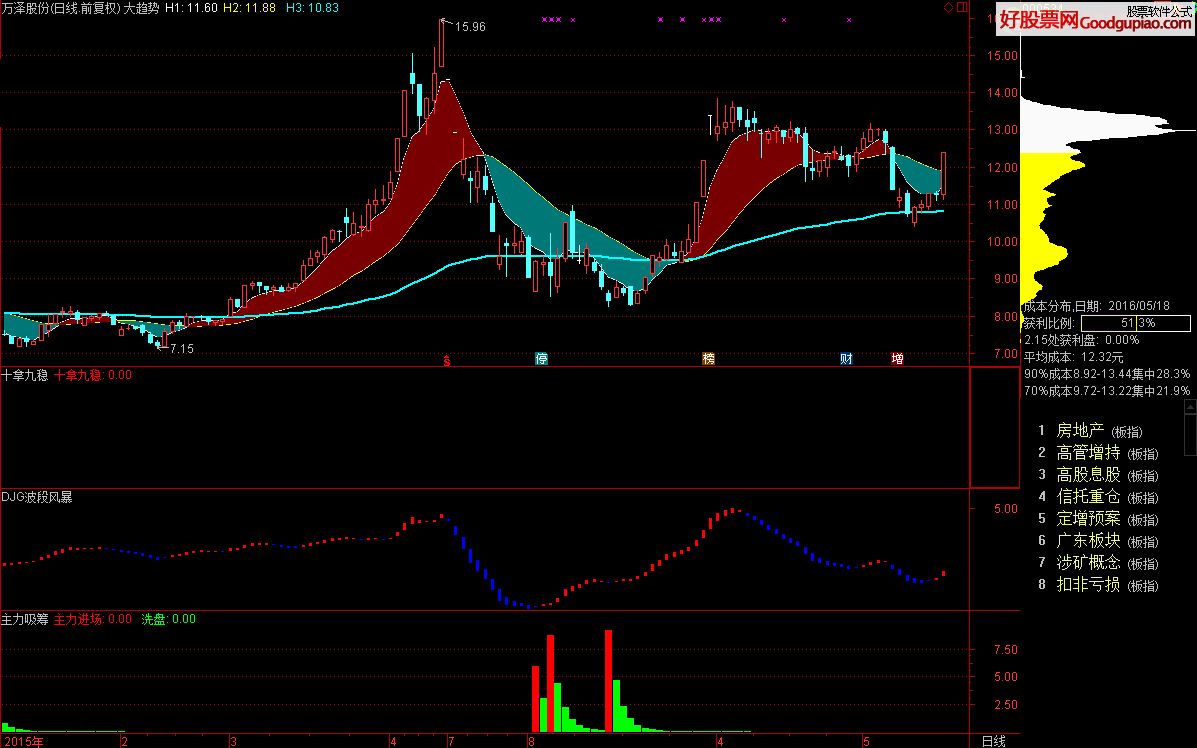Select the DJG波段风暴 indicator title
1197x748 pixels.
(37, 497)
